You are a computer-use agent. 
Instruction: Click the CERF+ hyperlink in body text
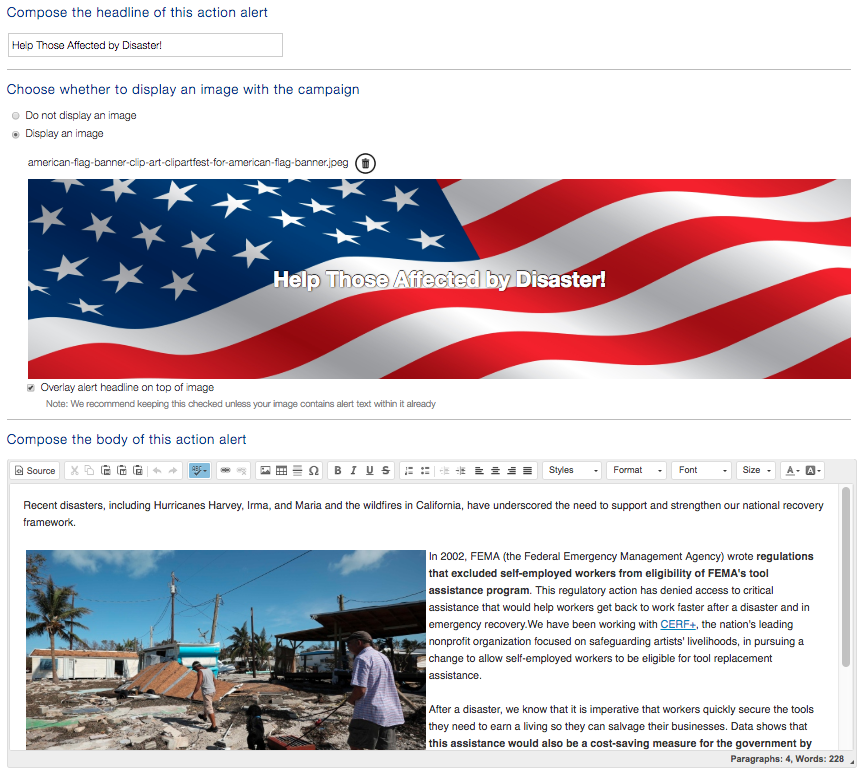678,624
